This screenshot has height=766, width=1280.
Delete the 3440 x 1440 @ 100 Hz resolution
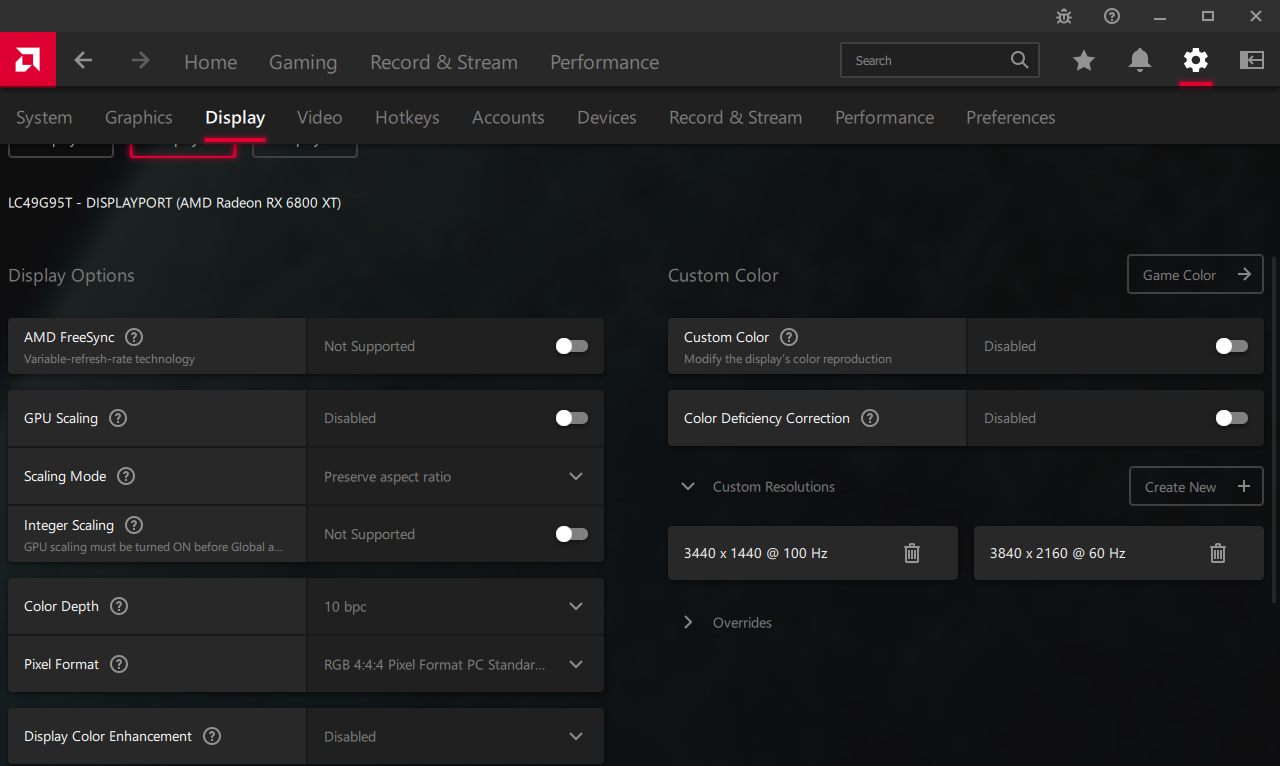pyautogui.click(x=912, y=553)
